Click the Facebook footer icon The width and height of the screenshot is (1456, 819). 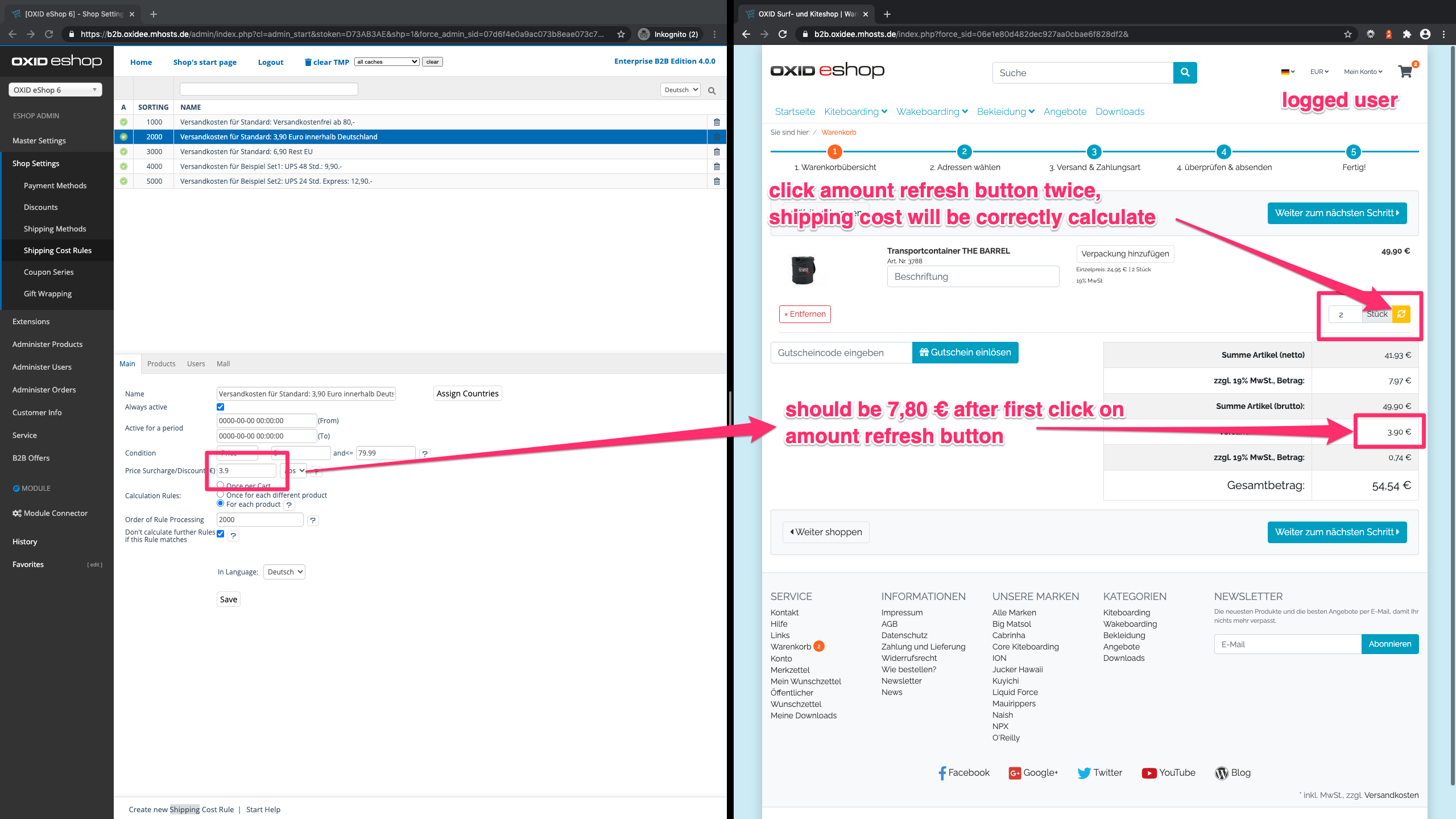(942, 773)
